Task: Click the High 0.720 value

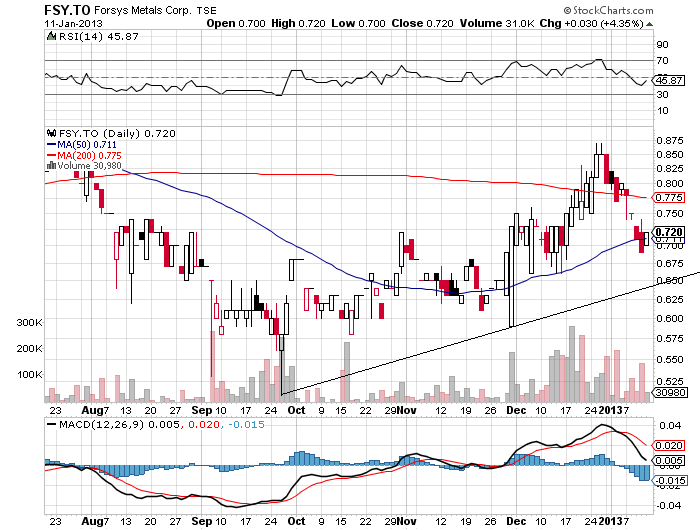Action: tap(298, 23)
